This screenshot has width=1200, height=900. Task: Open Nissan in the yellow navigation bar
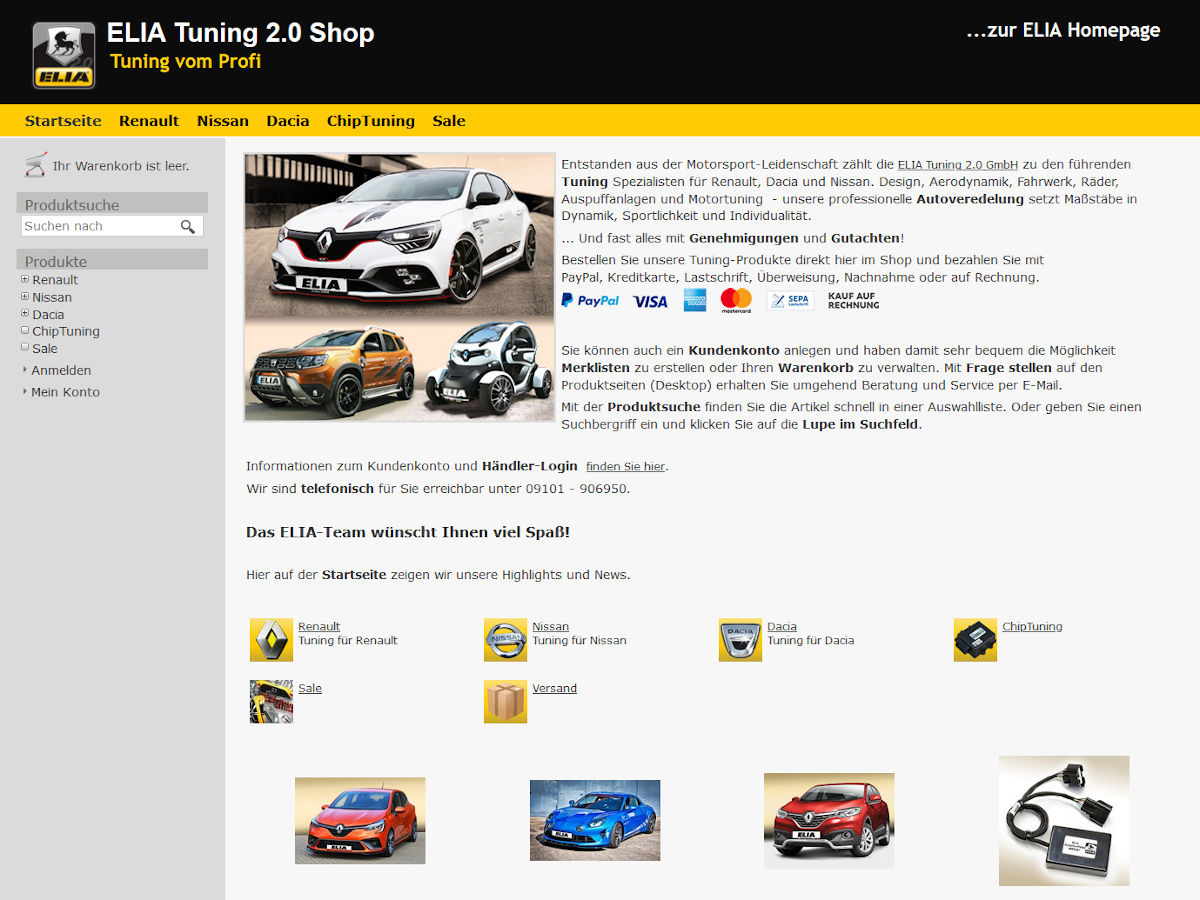(x=223, y=121)
